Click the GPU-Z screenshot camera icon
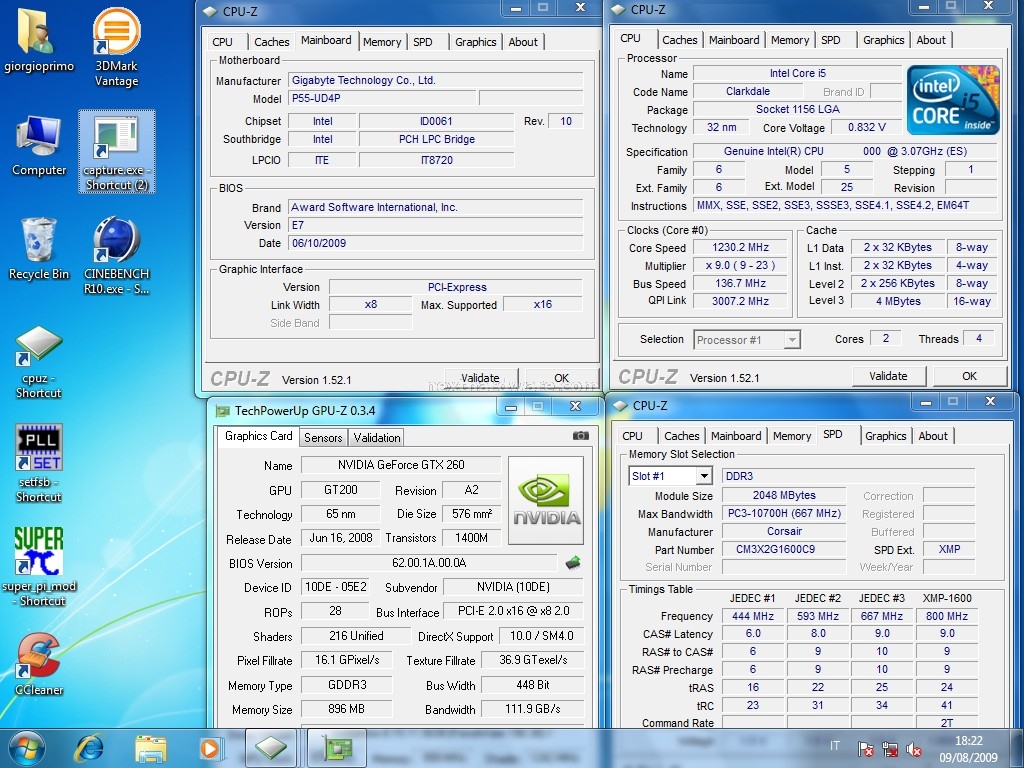This screenshot has width=1024, height=768. pyautogui.click(x=581, y=436)
